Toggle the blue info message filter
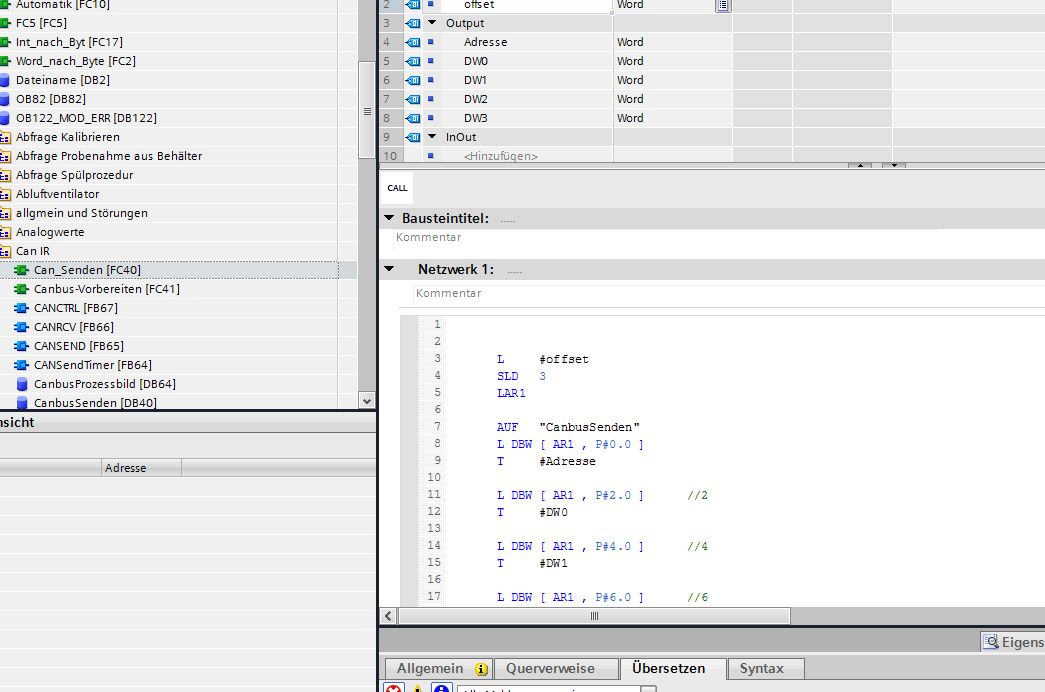 442,689
